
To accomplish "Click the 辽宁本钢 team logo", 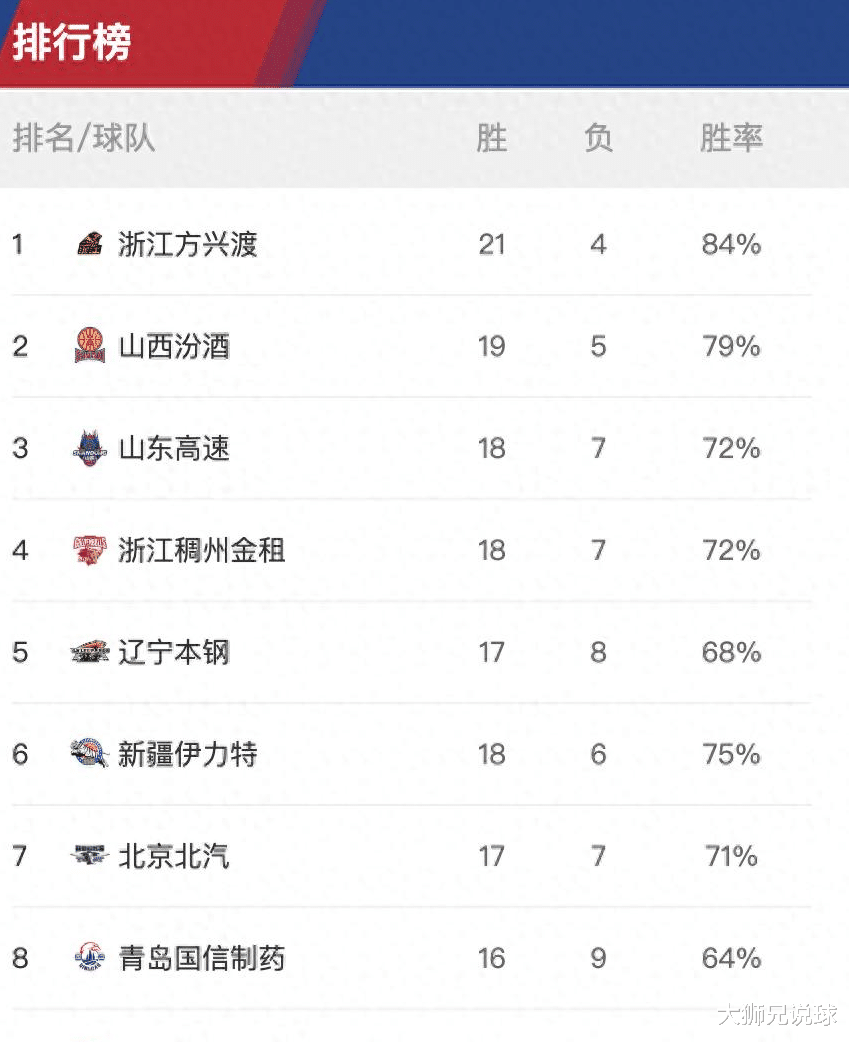I will tap(90, 652).
